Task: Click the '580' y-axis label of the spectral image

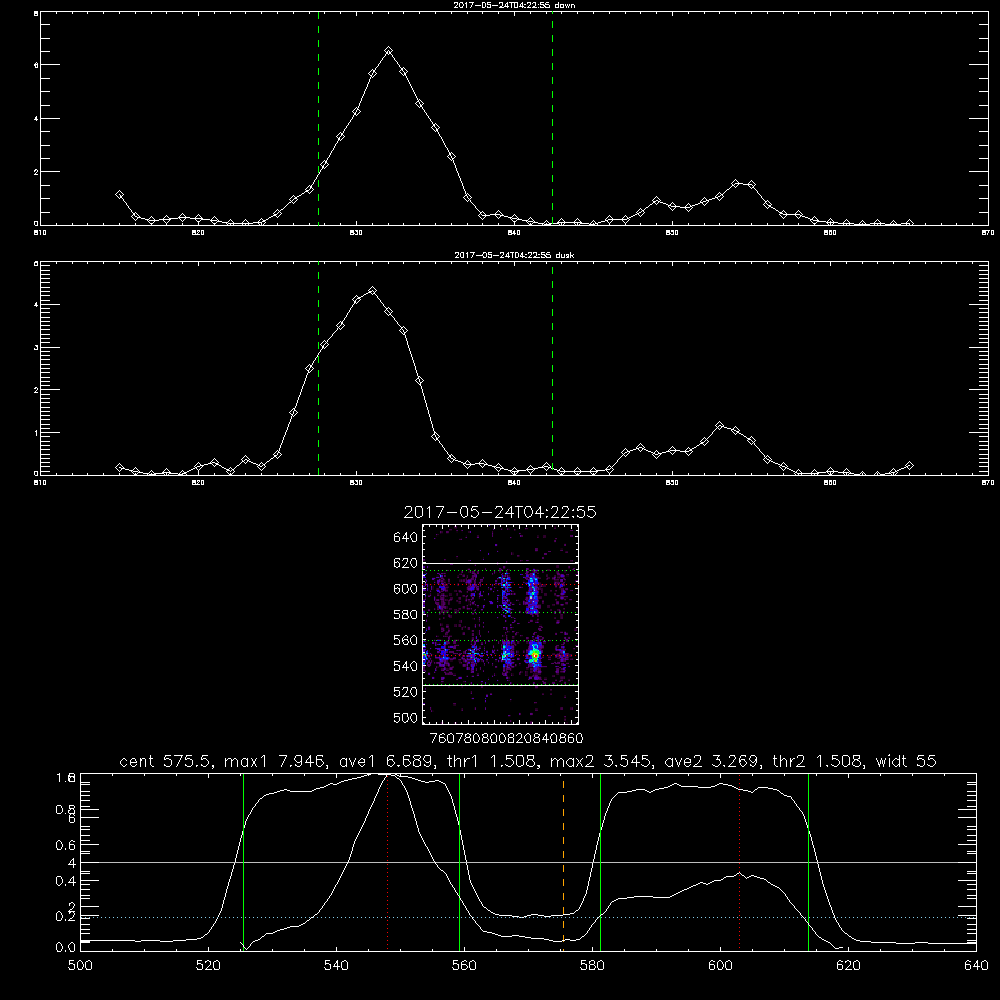Action: [x=405, y=614]
